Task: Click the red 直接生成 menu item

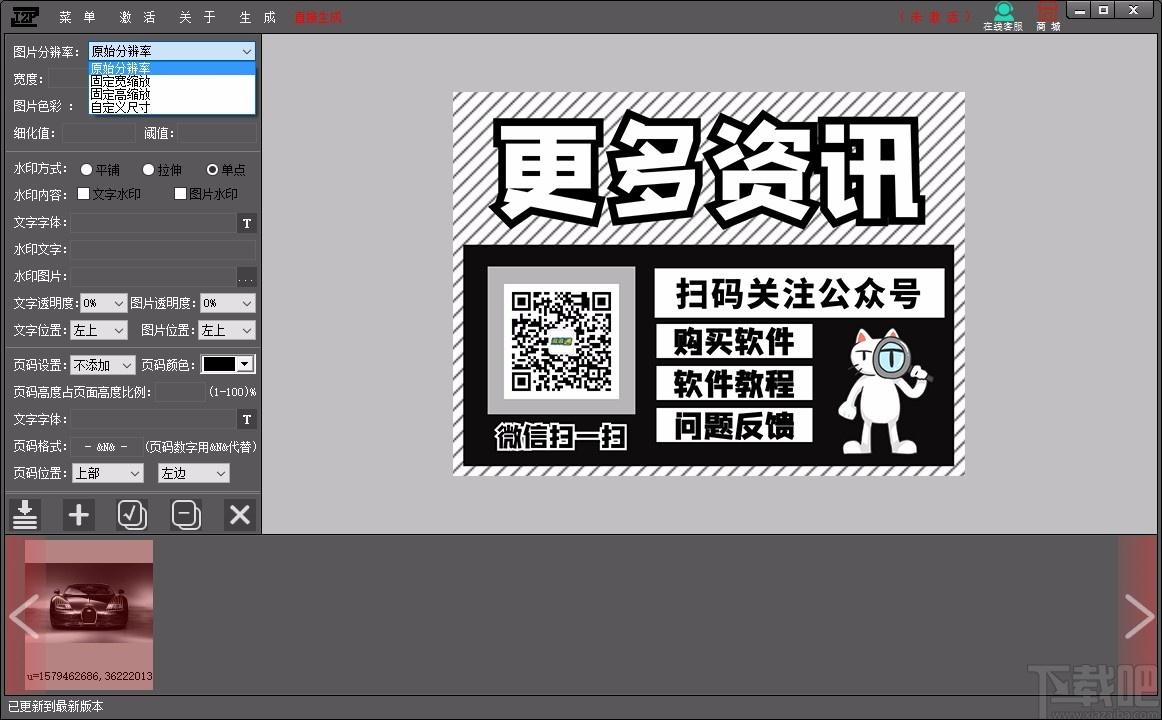Action: [x=319, y=17]
